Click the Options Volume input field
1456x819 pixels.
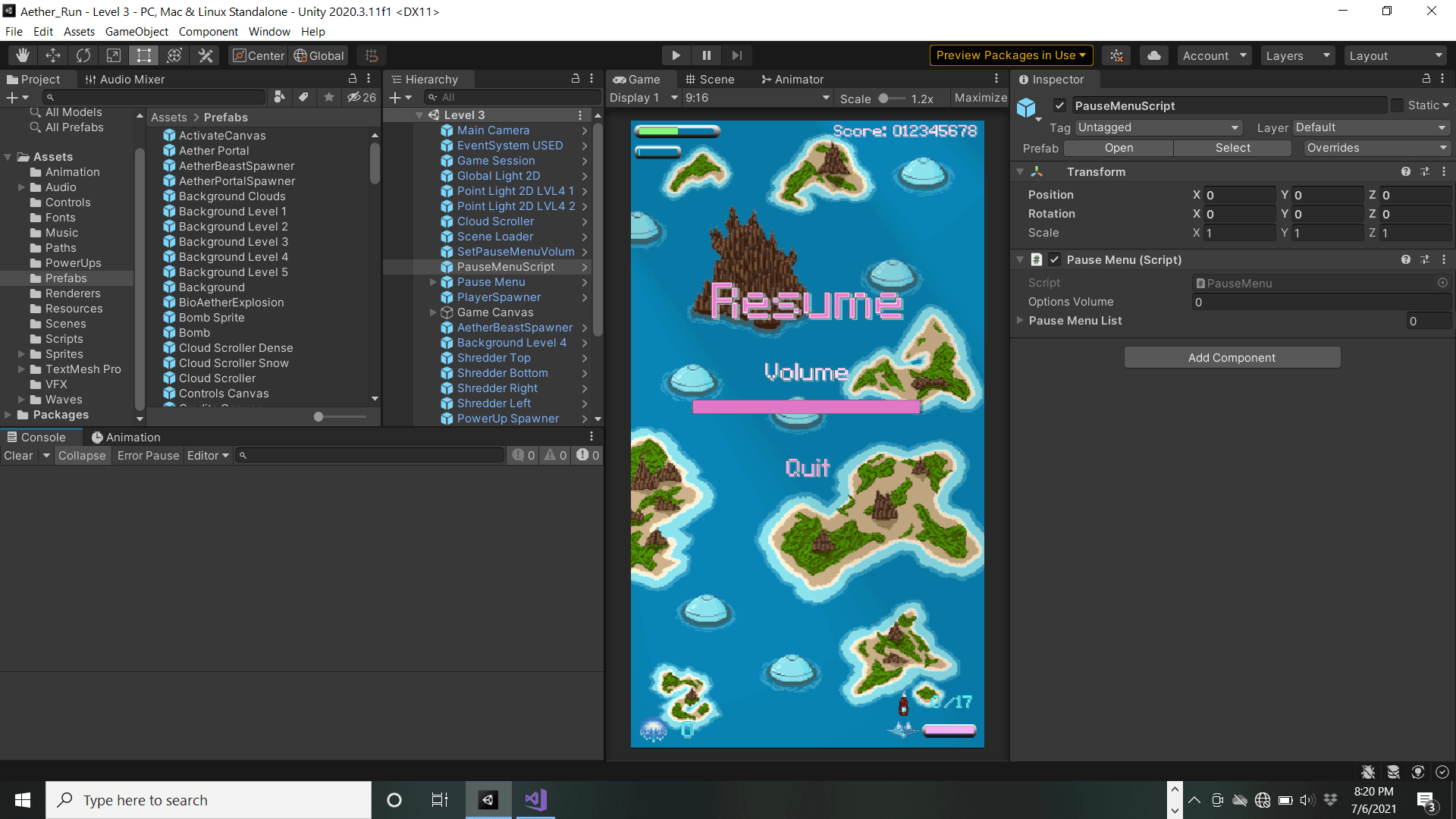pos(1319,302)
